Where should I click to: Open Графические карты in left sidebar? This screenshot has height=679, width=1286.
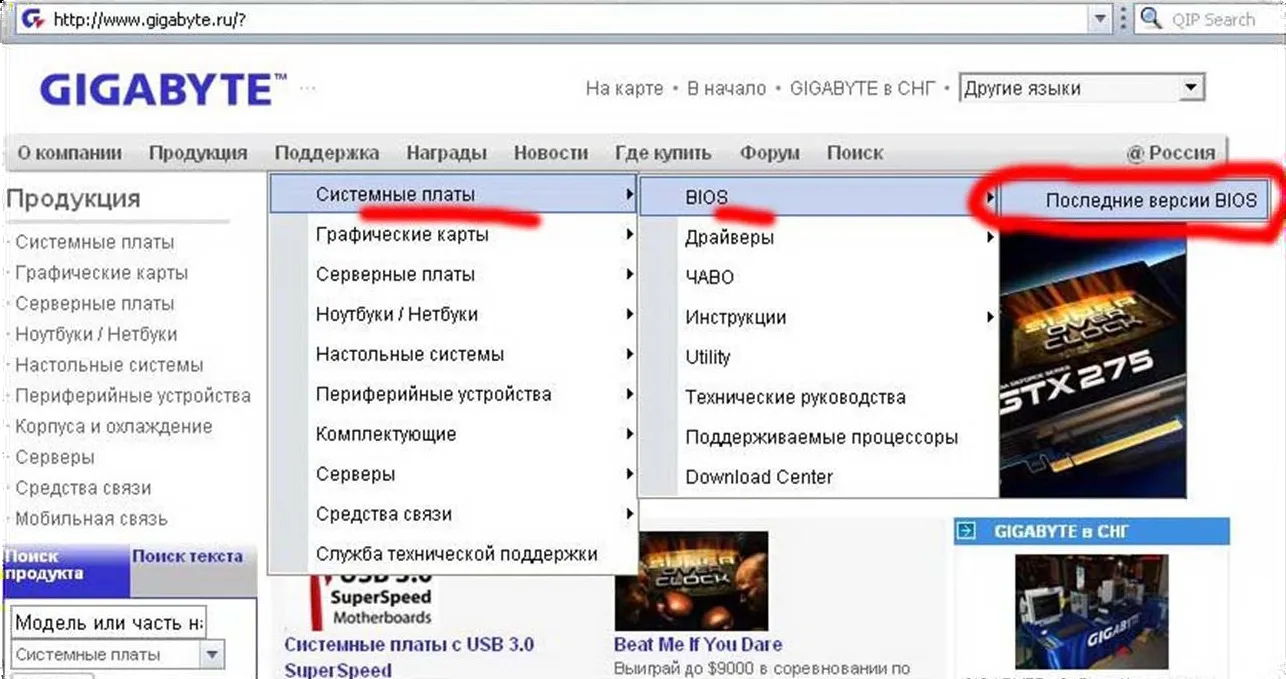101,273
